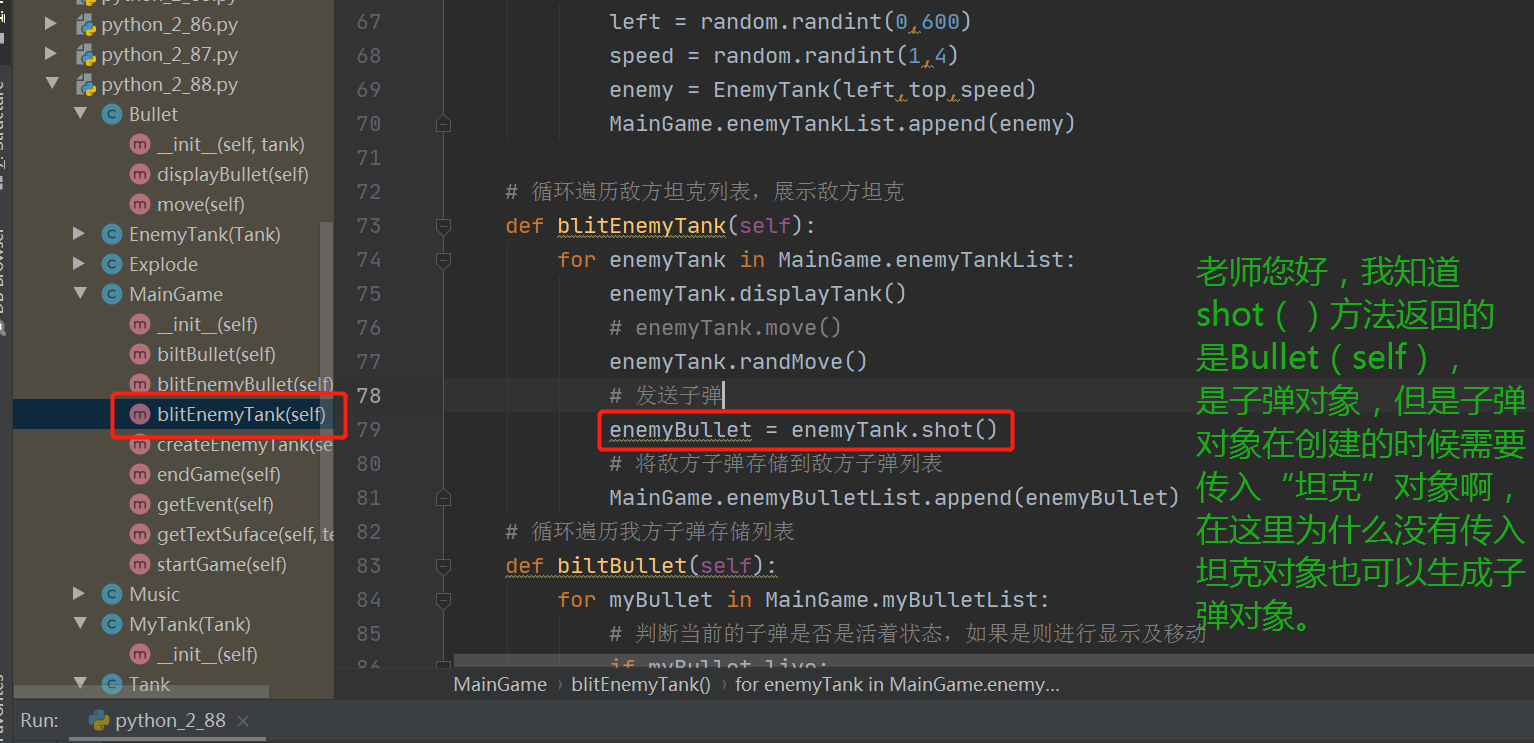Expand the Music class node
Viewport: 1534px width, 743px height.
pyautogui.click(x=79, y=595)
